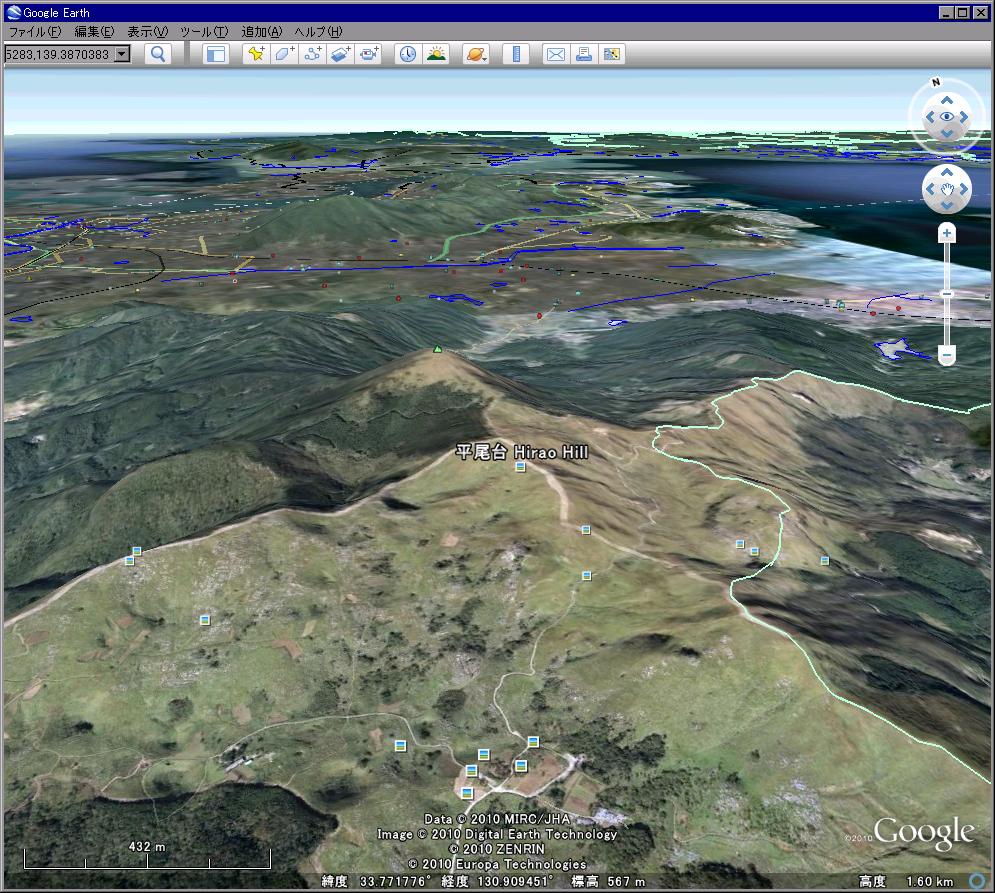
Task: Add a new placemark
Action: click(256, 54)
